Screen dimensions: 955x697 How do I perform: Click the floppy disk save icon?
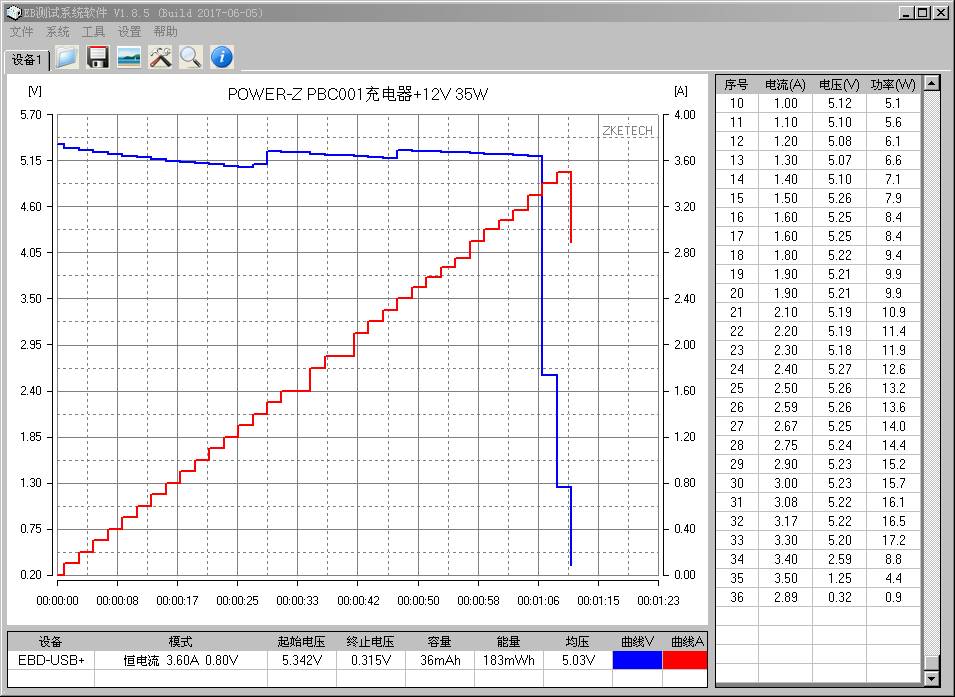[97, 57]
